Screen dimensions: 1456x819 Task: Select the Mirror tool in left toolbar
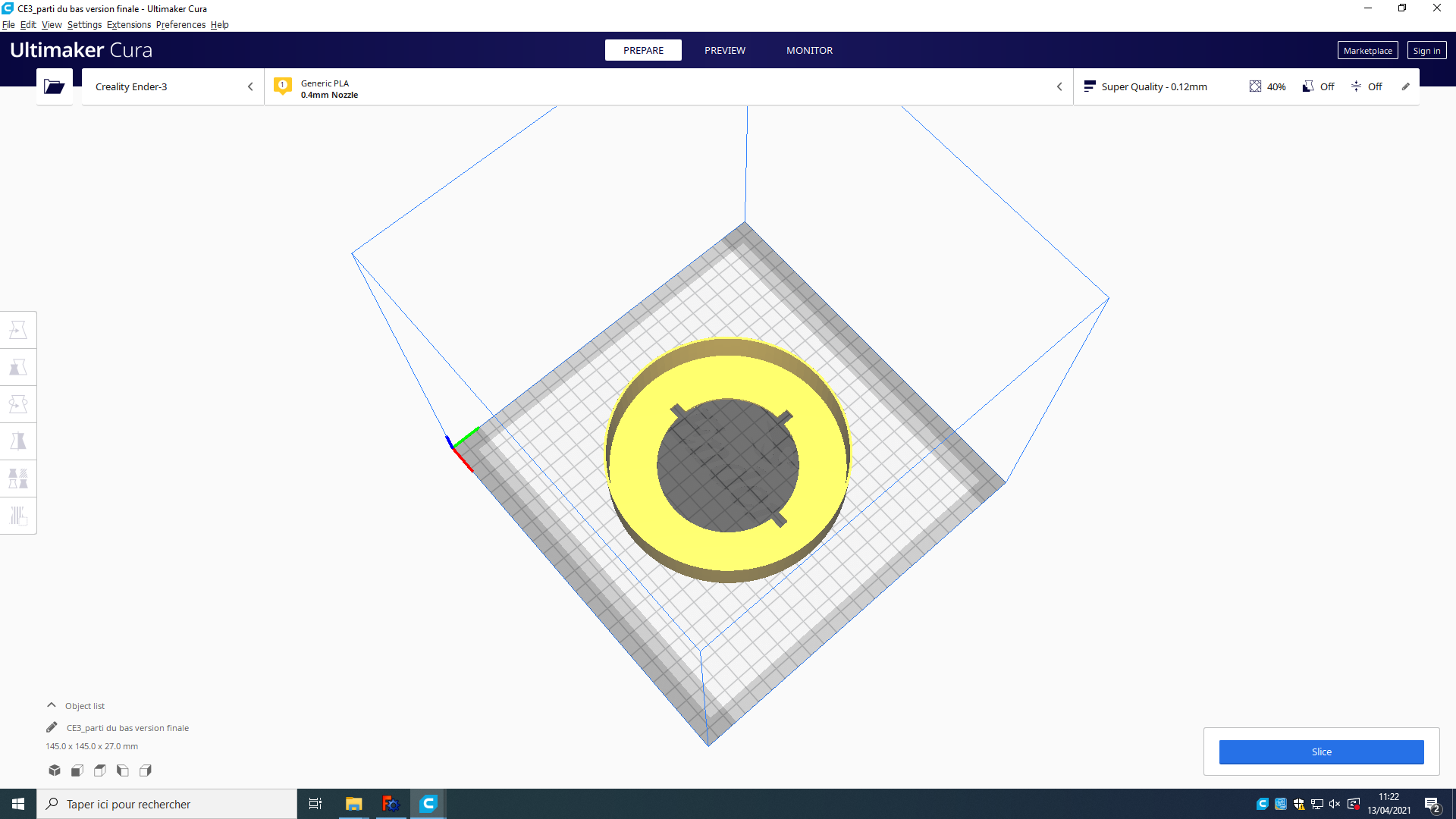pyautogui.click(x=18, y=441)
